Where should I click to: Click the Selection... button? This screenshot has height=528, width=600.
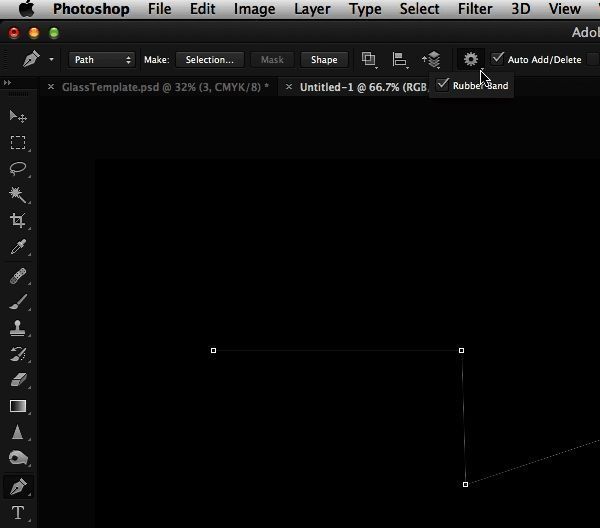point(210,60)
